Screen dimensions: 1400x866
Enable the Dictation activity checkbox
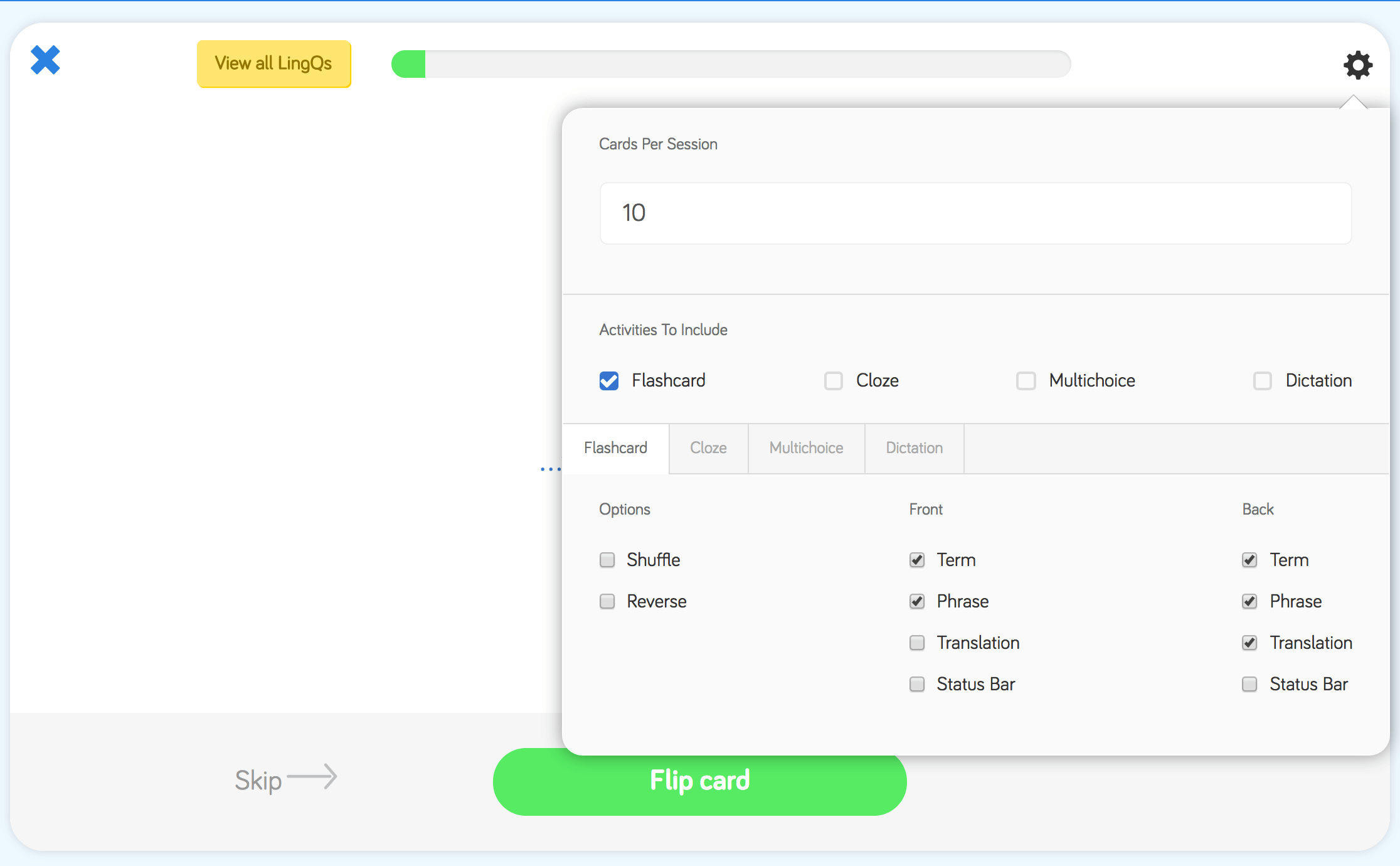1262,381
